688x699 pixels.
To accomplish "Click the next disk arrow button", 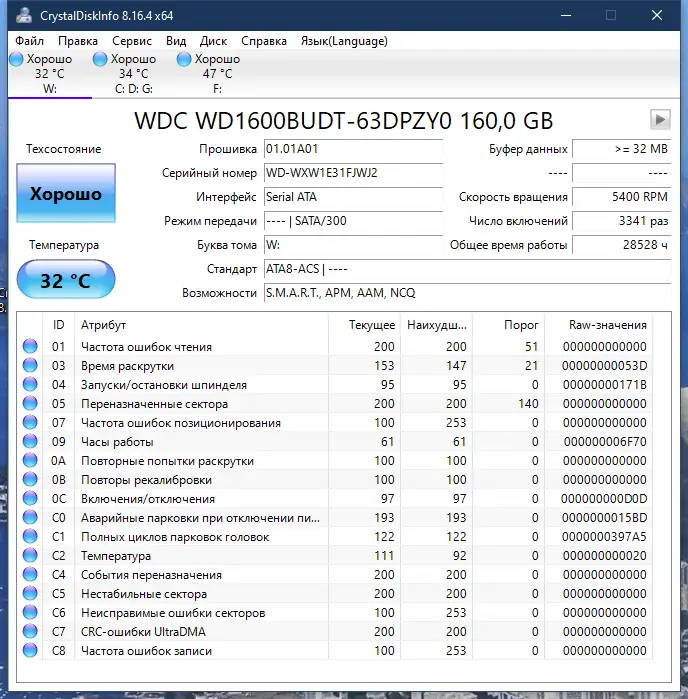I will [660, 119].
